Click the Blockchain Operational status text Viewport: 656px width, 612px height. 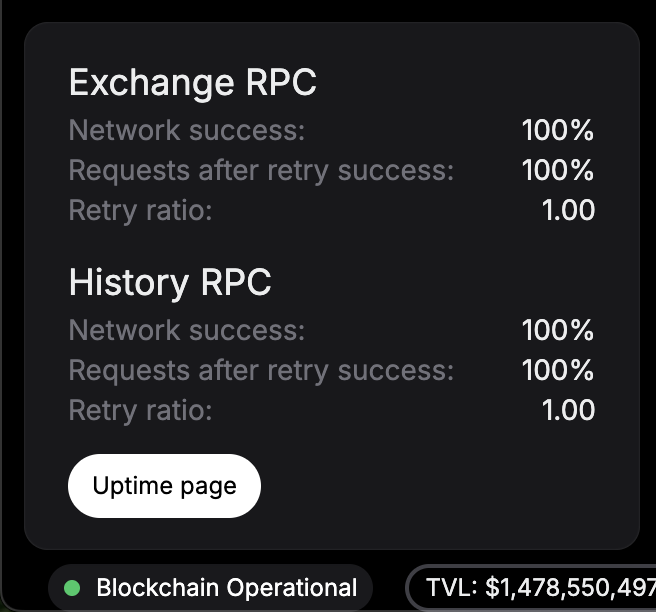226,588
